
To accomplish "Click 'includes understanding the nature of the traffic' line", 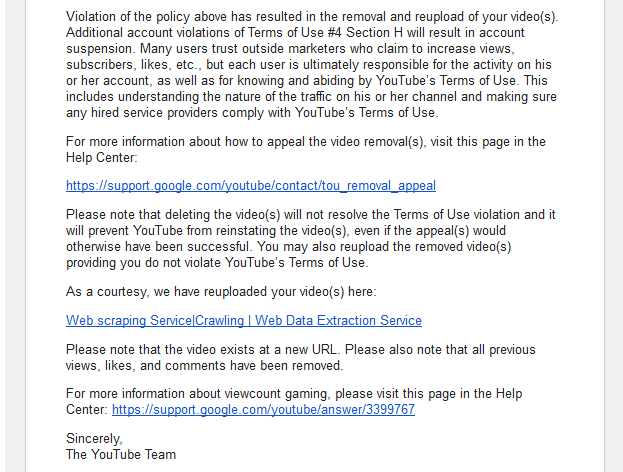I will pyautogui.click(x=311, y=97).
